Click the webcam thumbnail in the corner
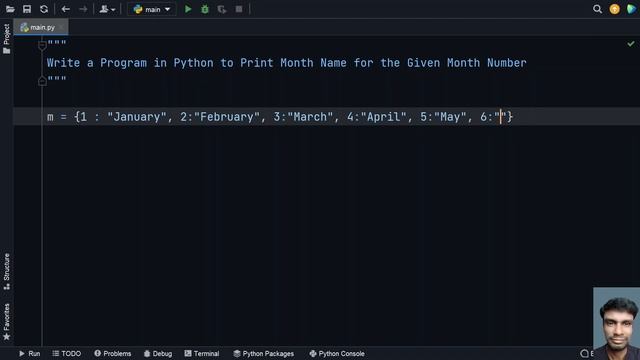This screenshot has width=640, height=360. (x=616, y=323)
